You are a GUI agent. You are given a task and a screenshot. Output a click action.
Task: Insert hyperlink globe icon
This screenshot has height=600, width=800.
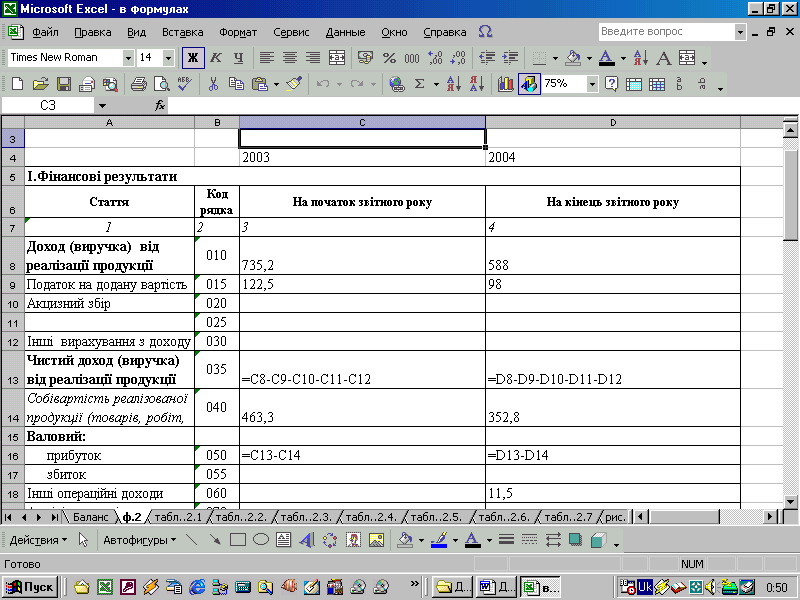tap(396, 84)
